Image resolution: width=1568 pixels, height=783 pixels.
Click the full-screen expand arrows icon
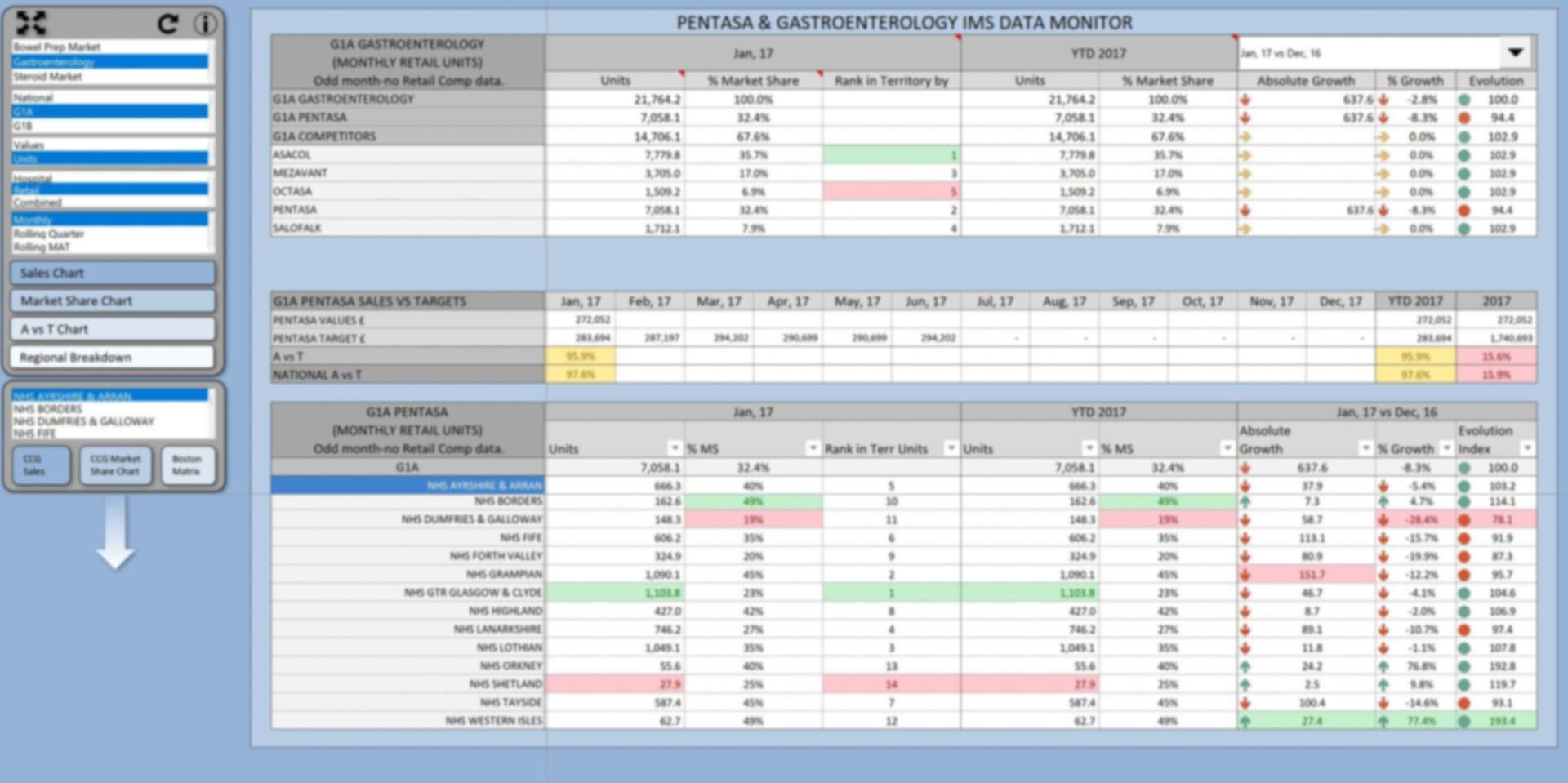31,23
